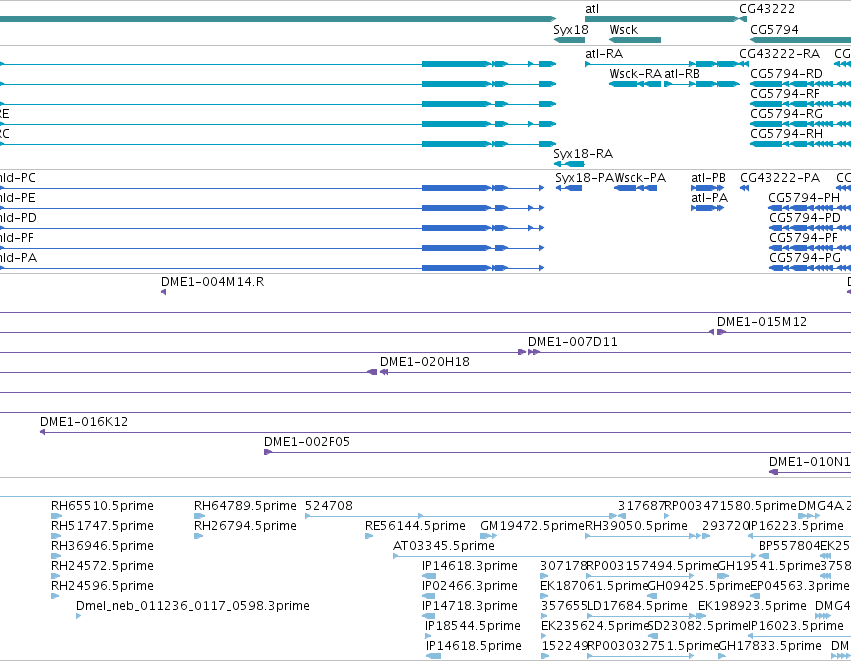The height and width of the screenshot is (661, 851).
Task: Click the ld-PA protein label
Action: 18,258
